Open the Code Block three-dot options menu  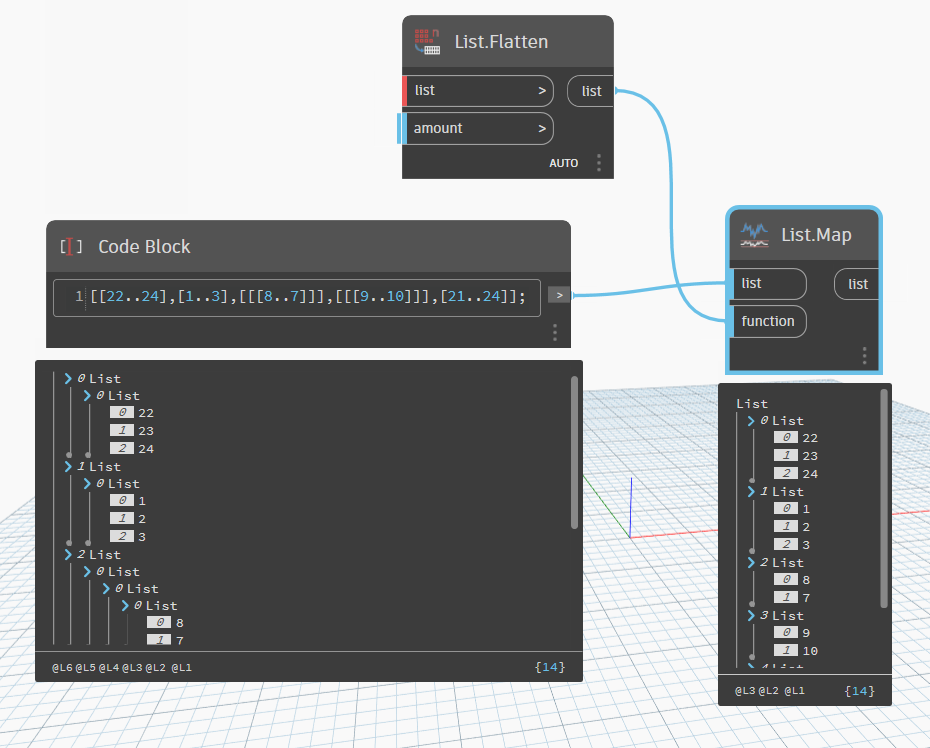point(555,333)
